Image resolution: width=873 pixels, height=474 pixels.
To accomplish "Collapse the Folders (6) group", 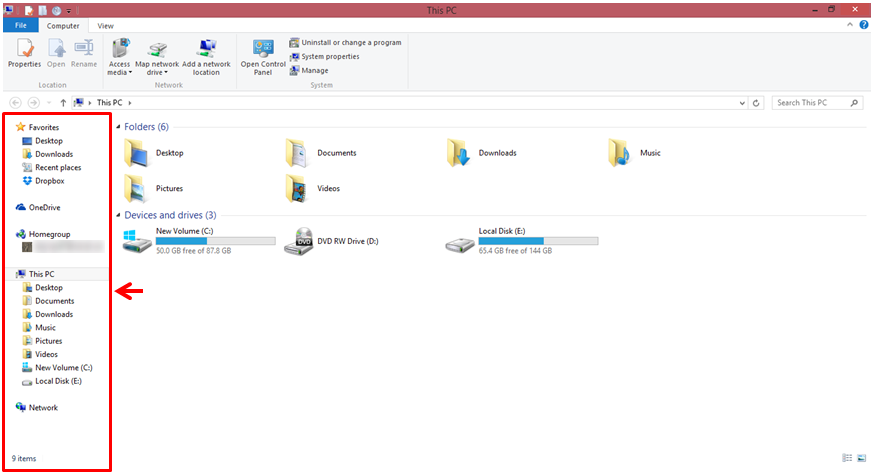I will coord(119,127).
